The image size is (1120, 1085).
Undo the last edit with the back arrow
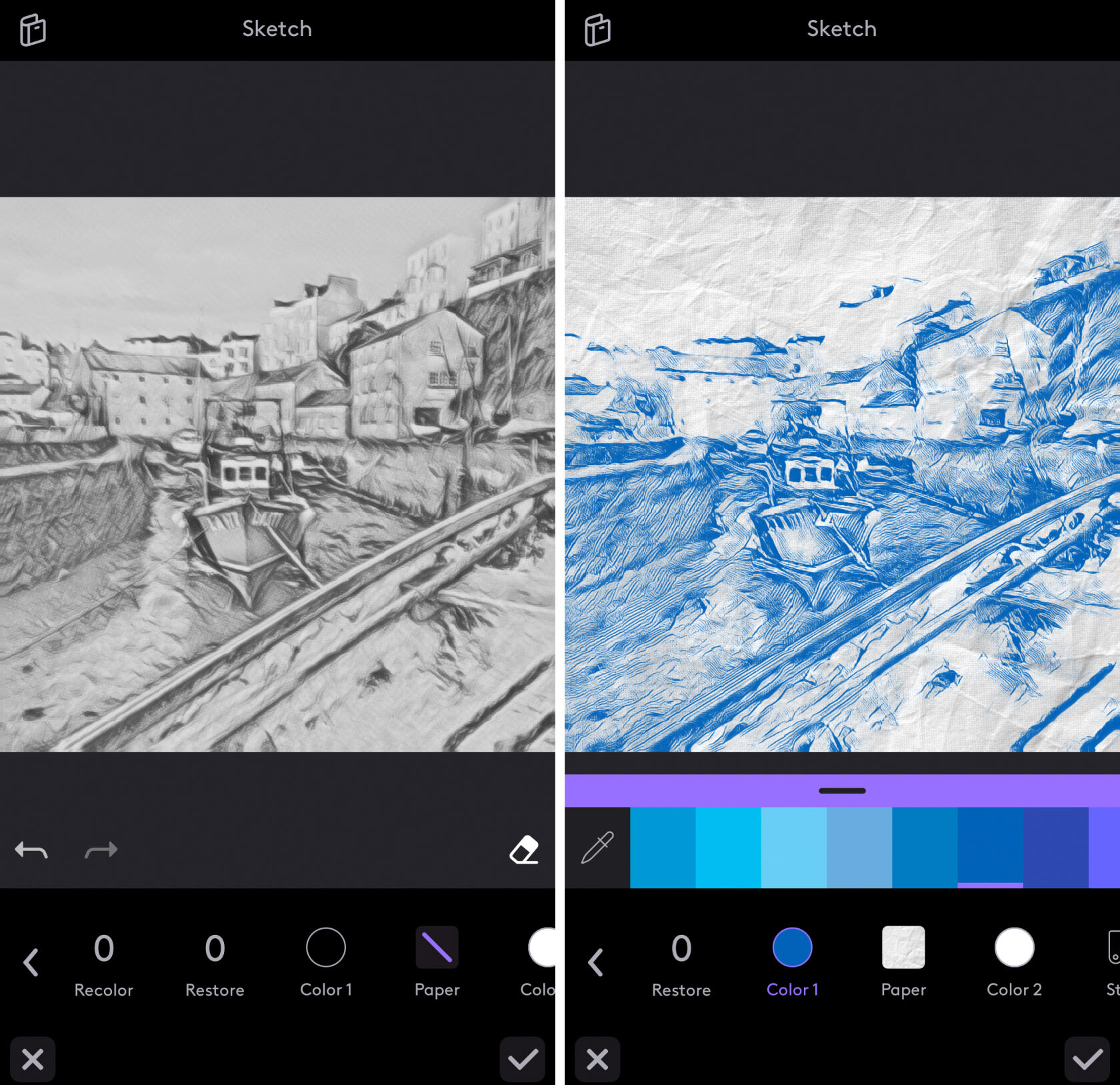click(x=31, y=850)
